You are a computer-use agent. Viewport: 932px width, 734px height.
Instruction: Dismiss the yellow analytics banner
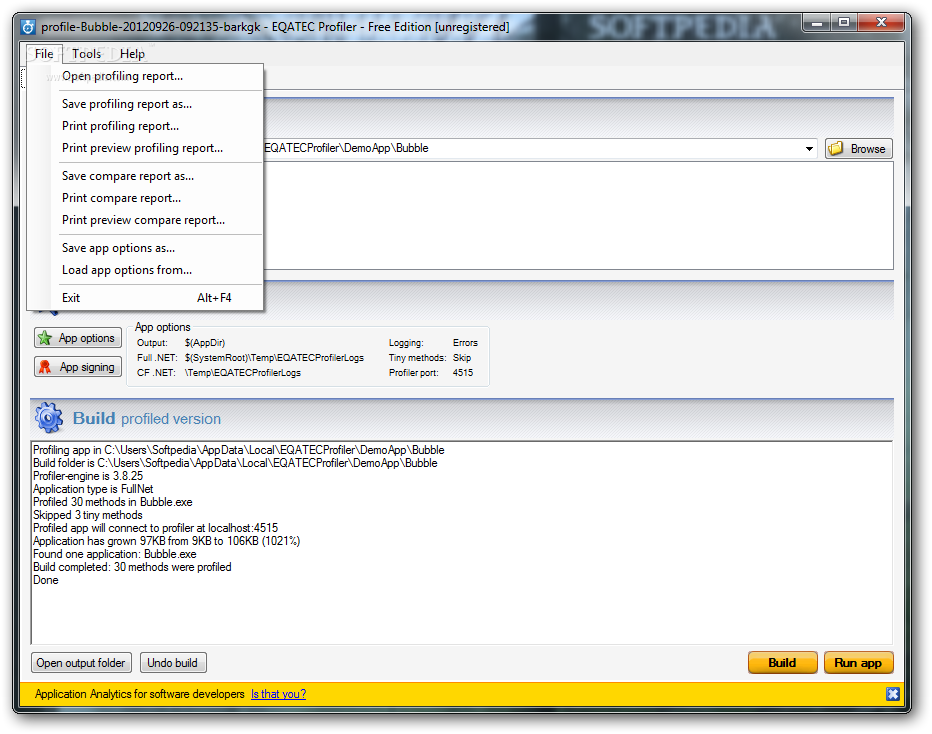click(x=892, y=694)
